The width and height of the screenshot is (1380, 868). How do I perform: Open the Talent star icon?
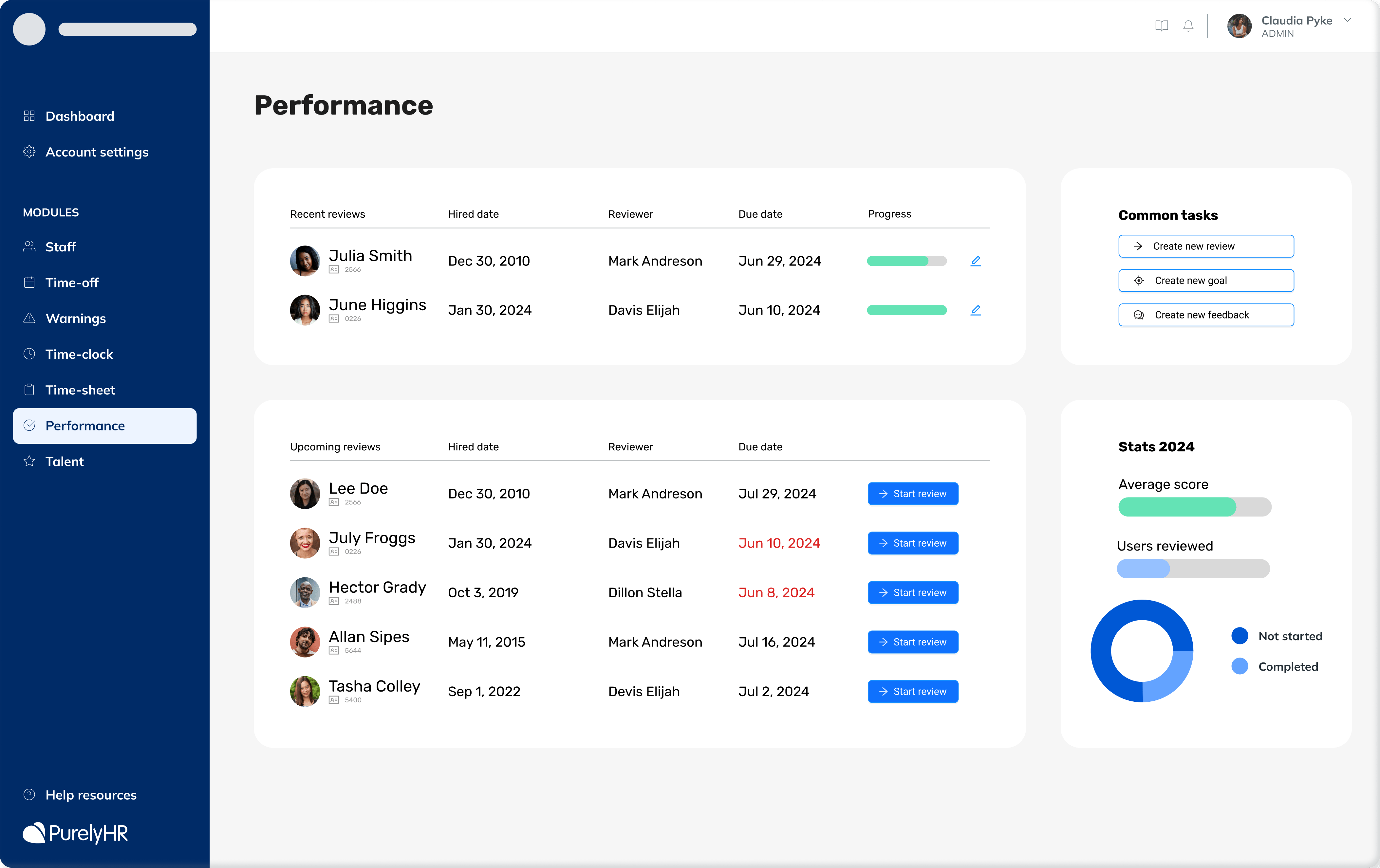click(29, 461)
